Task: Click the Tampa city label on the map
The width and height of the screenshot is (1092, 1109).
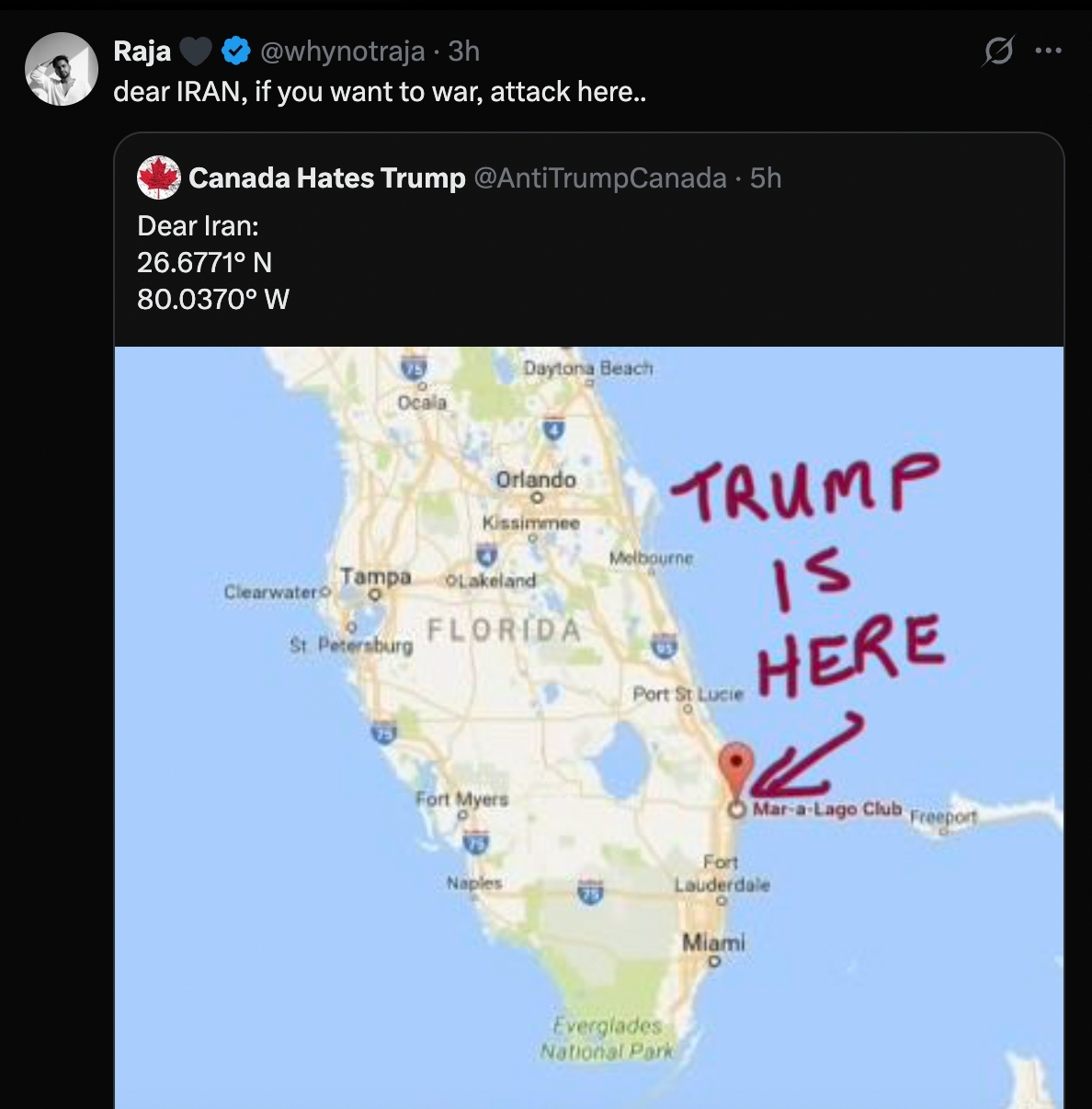Action: point(375,577)
